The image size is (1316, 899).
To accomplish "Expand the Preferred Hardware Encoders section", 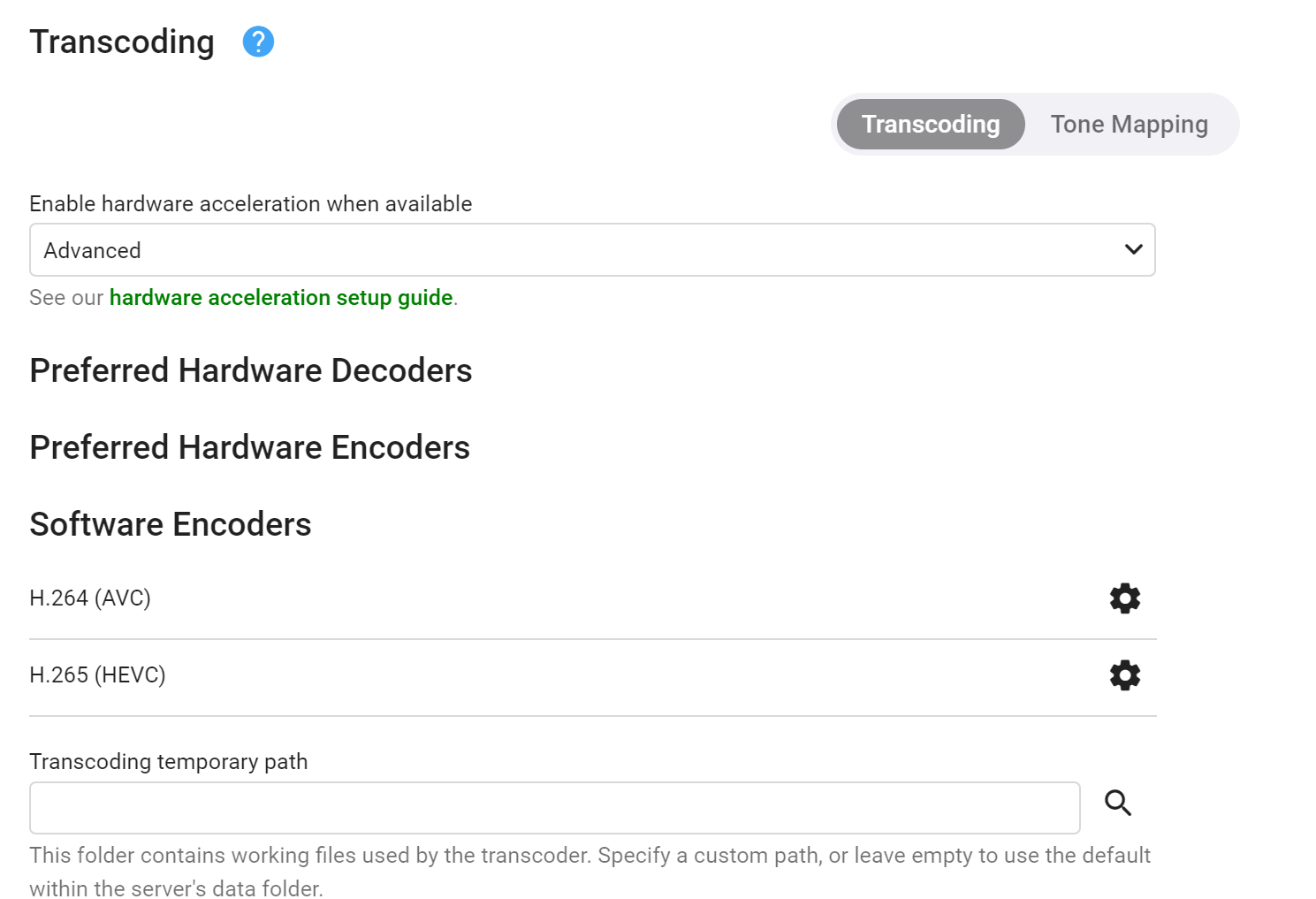I will [x=250, y=447].
